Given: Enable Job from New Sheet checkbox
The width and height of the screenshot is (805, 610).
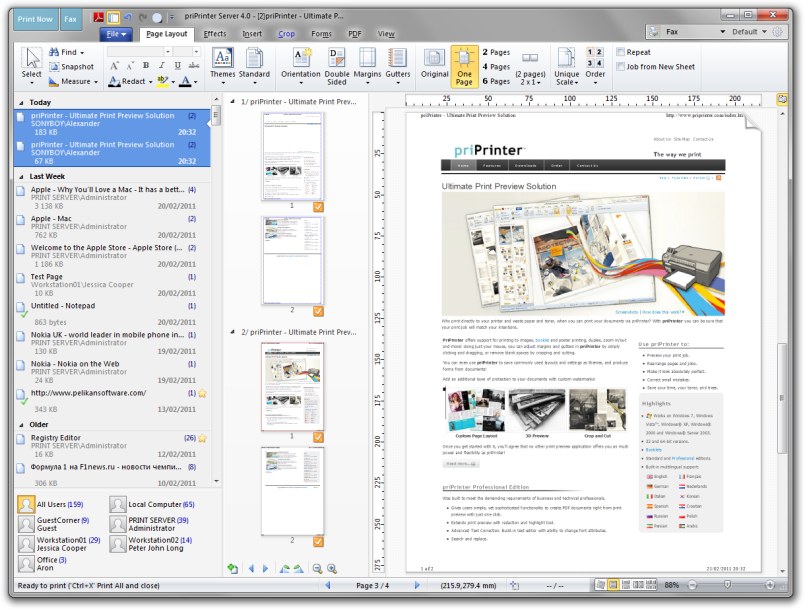Looking at the screenshot, I should pyautogui.click(x=621, y=67).
